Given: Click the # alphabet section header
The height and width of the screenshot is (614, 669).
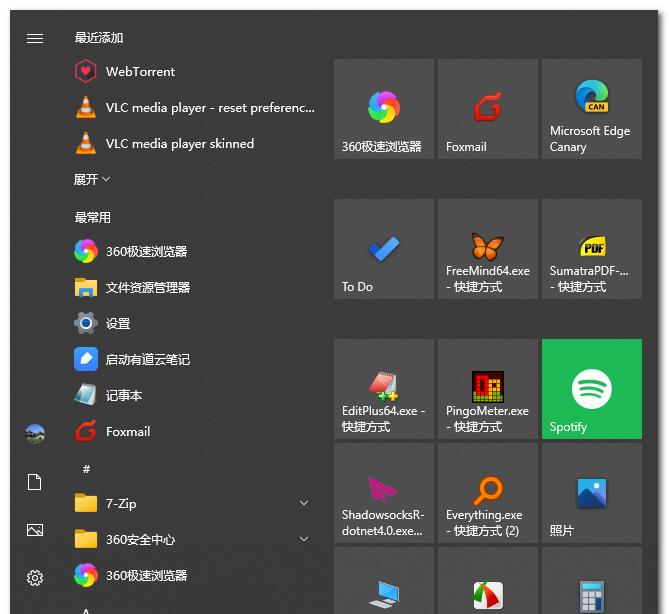Looking at the screenshot, I should [86, 469].
